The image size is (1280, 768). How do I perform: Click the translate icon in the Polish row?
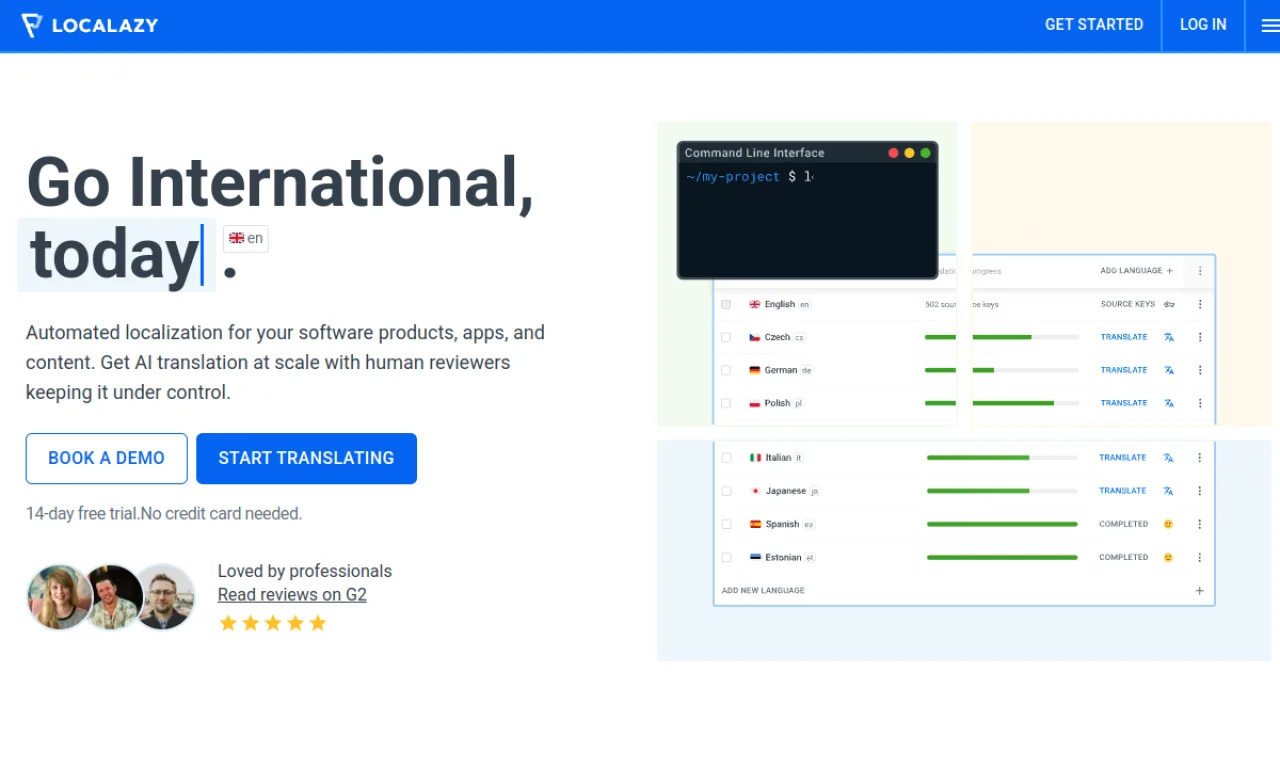(x=1169, y=403)
